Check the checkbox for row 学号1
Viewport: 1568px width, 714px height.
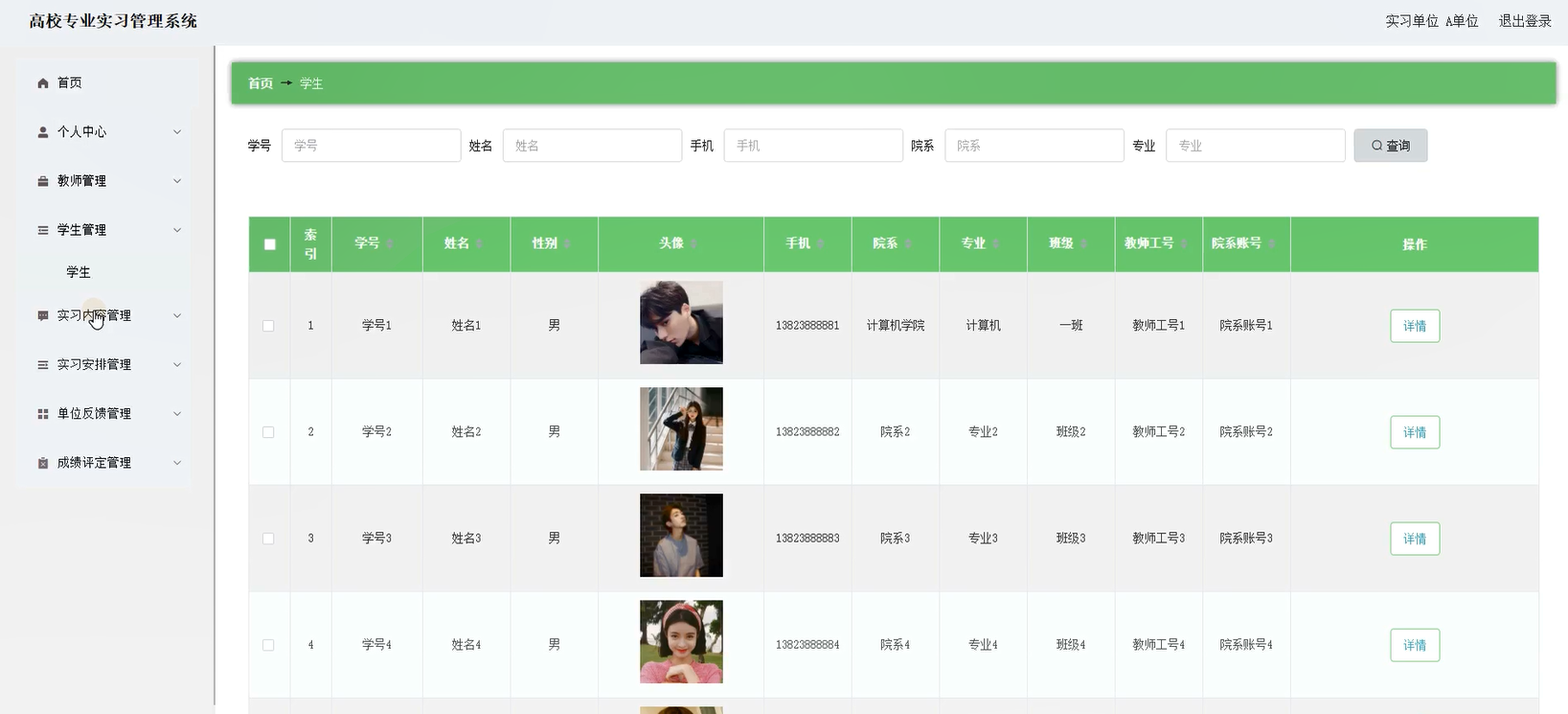[268, 326]
